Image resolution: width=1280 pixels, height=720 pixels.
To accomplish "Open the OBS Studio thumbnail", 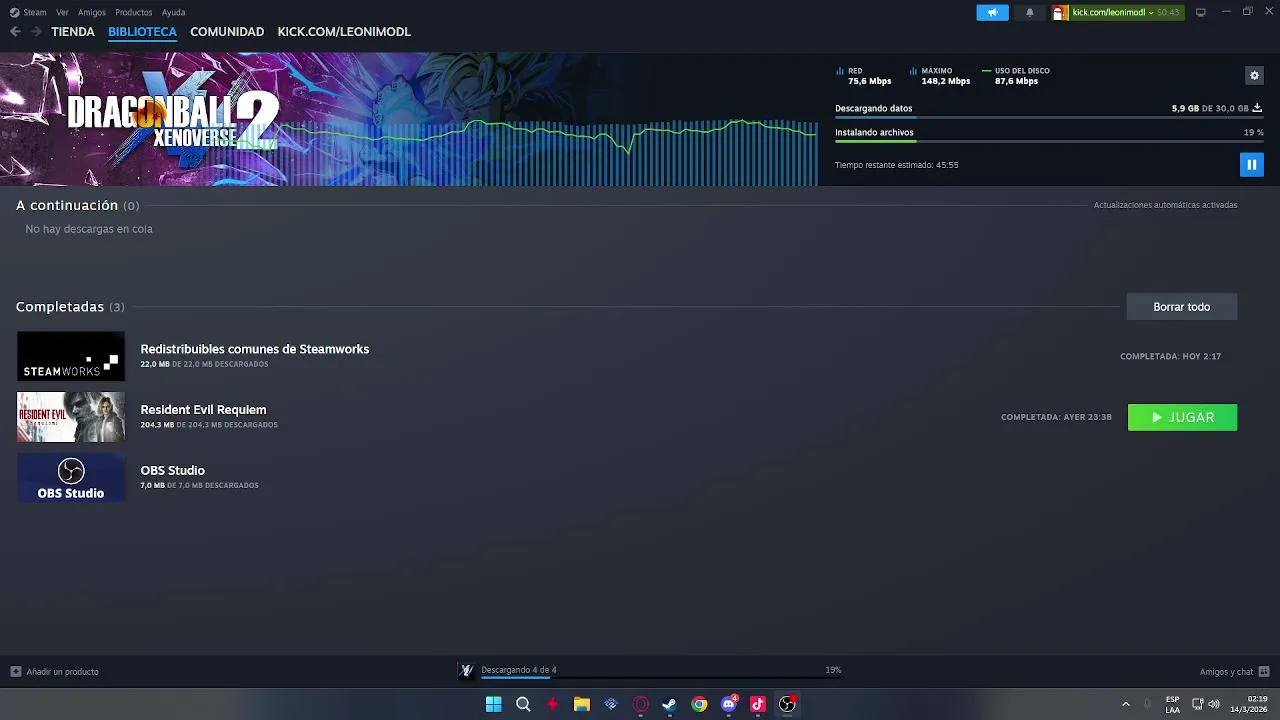I will (x=71, y=478).
